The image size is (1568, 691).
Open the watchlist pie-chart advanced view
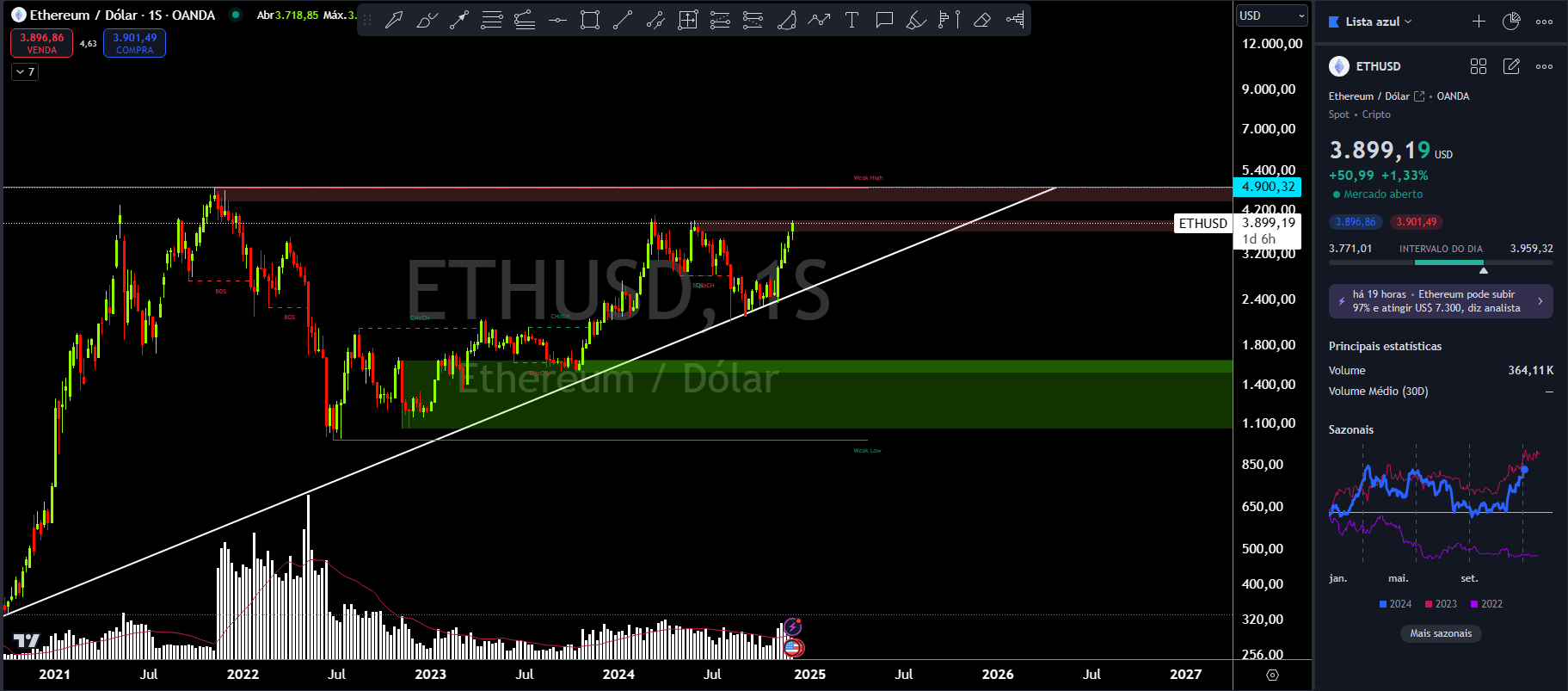(1511, 22)
